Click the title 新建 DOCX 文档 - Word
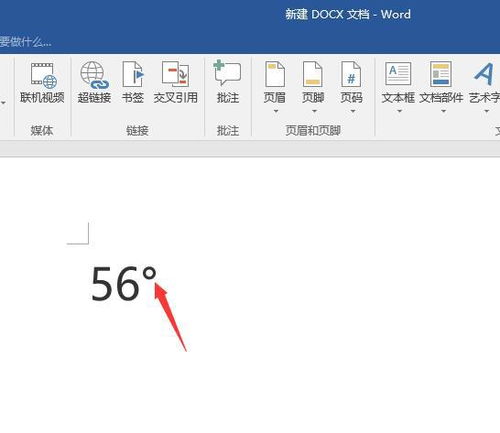 pyautogui.click(x=348, y=14)
